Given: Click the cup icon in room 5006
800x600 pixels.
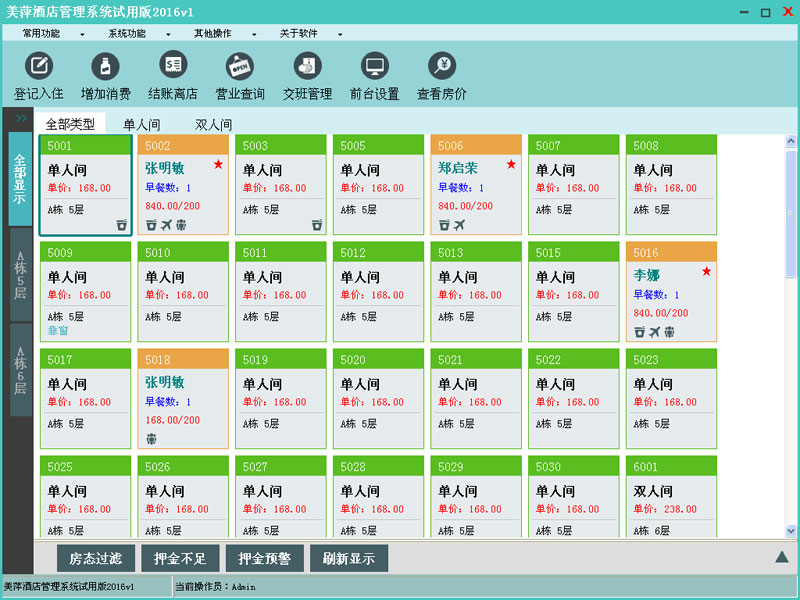Looking at the screenshot, I should pyautogui.click(x=444, y=224).
